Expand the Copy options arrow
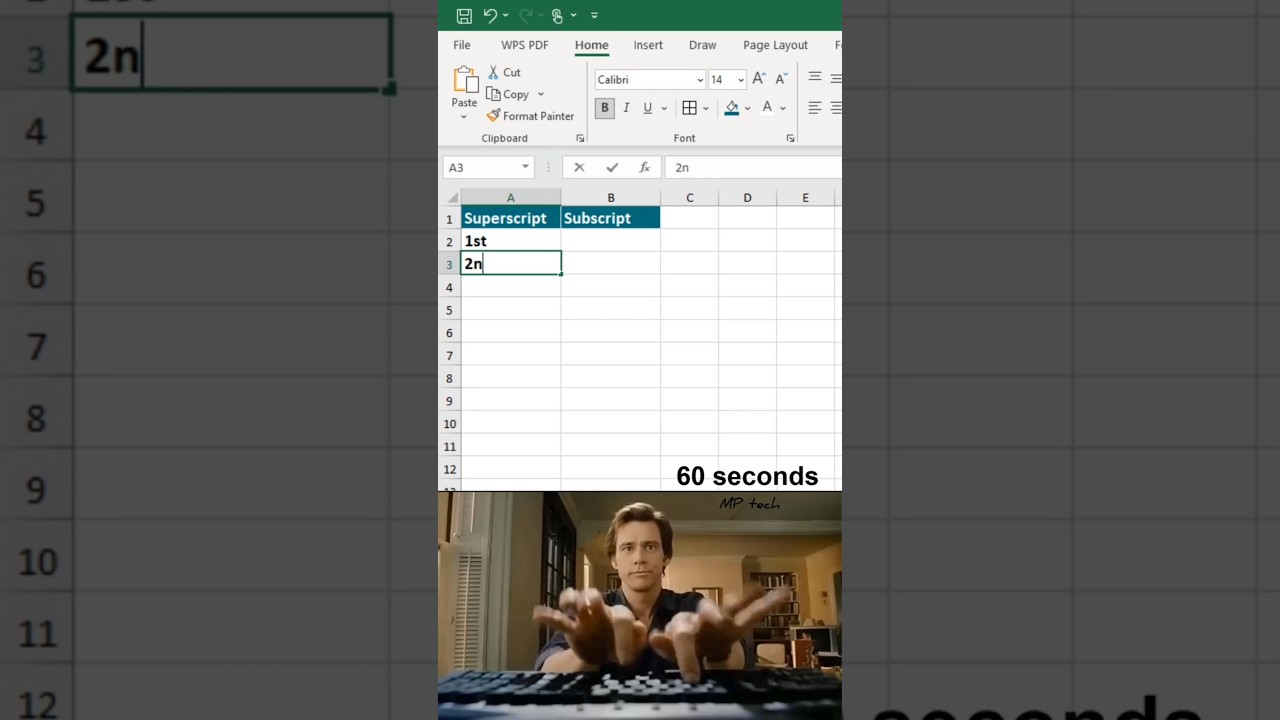The width and height of the screenshot is (1280, 720). (x=541, y=94)
